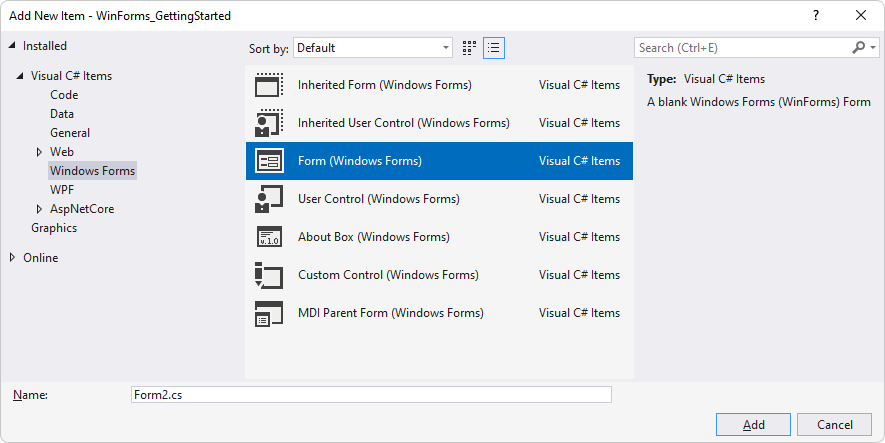
Task: Click the User Control template icon
Action: (x=270, y=199)
